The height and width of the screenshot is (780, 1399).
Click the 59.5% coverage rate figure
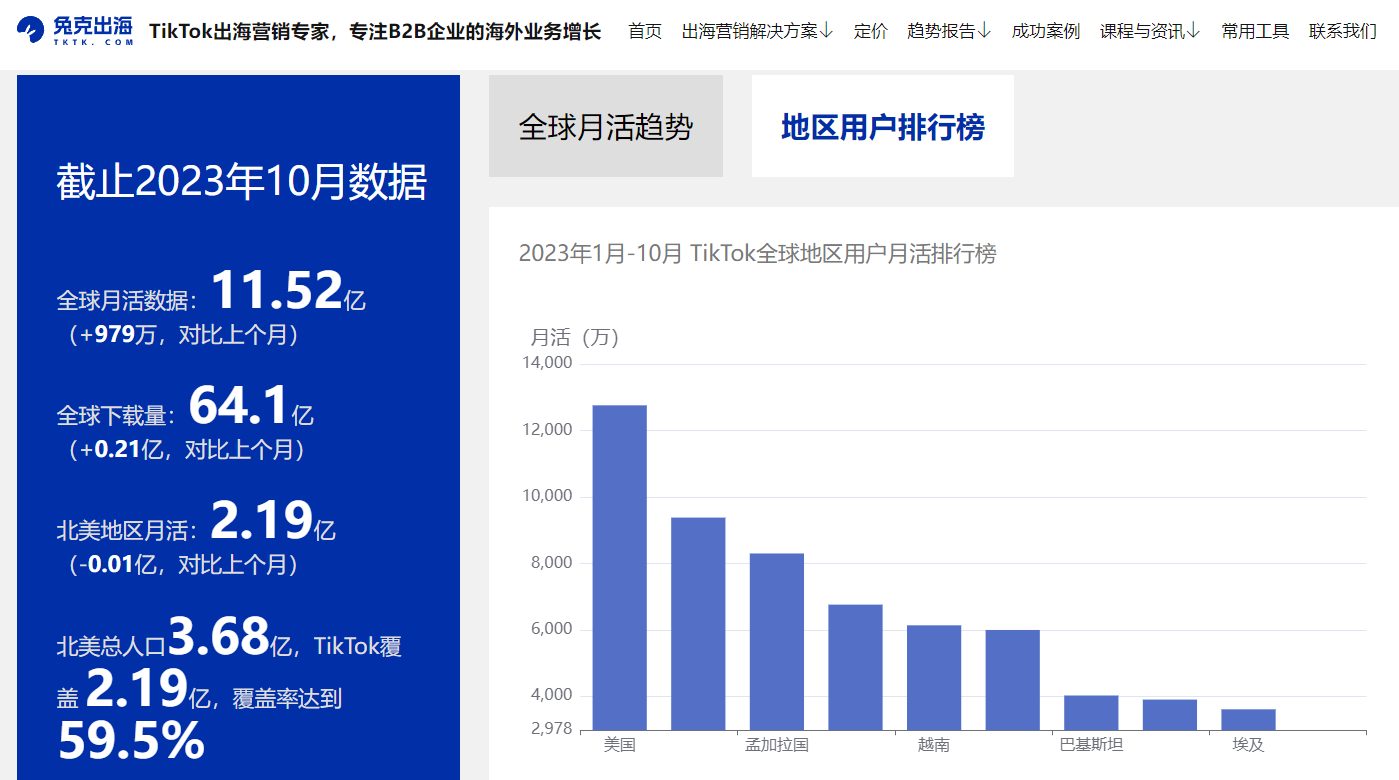(131, 741)
